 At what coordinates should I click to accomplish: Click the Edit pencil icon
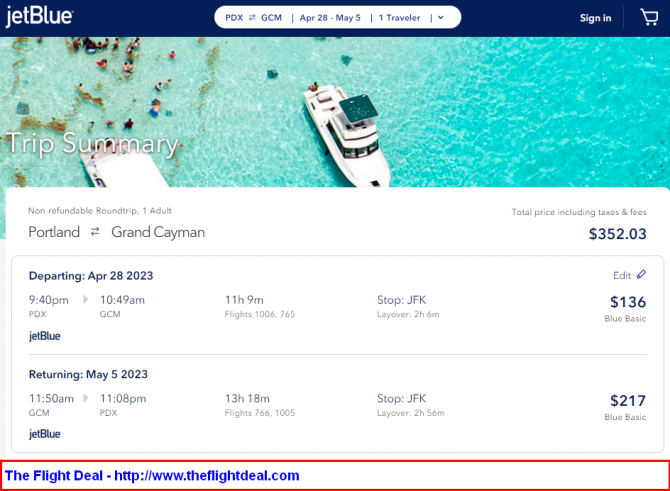tap(641, 275)
